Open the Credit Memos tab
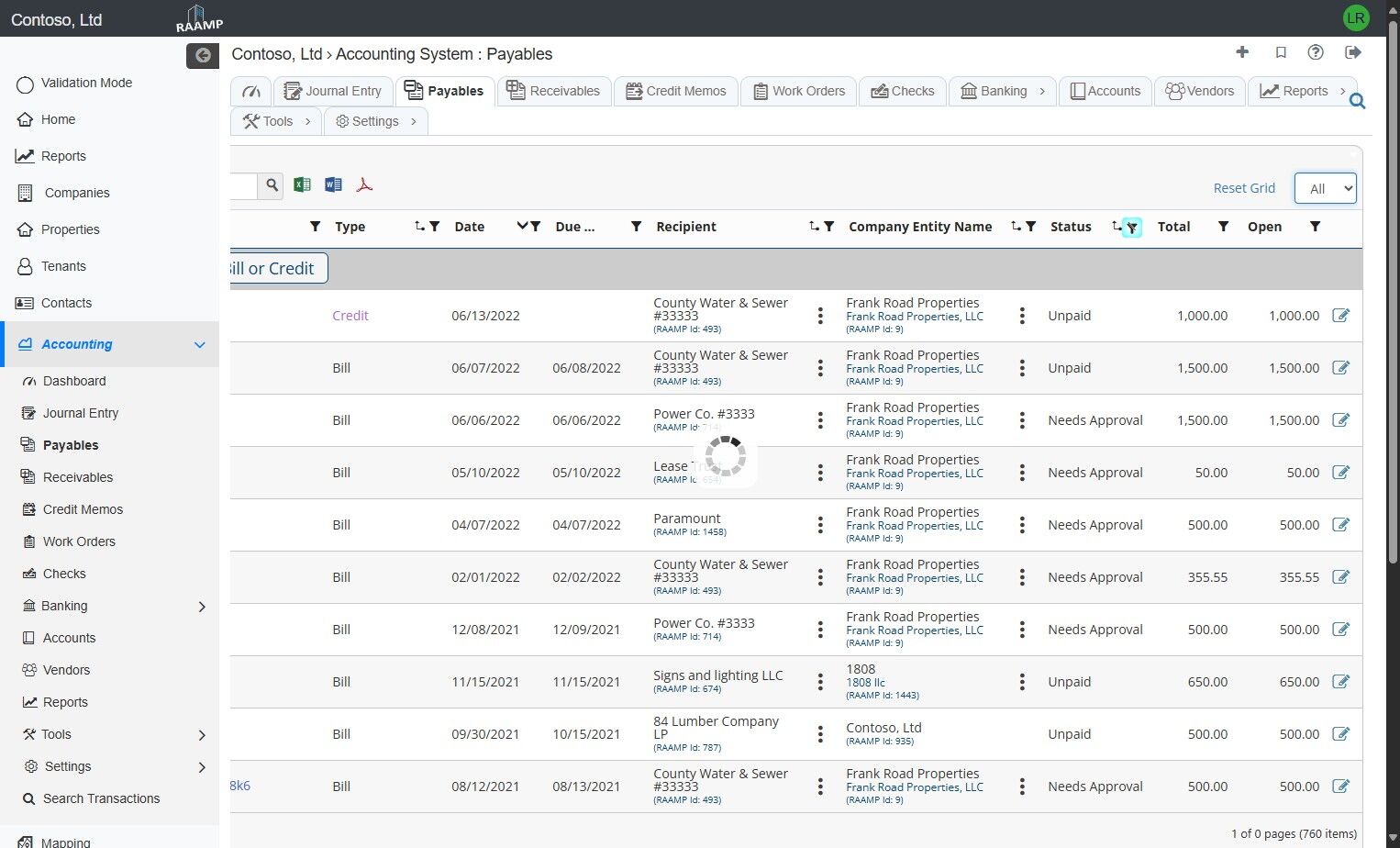This screenshot has height=848, width=1400. (675, 91)
